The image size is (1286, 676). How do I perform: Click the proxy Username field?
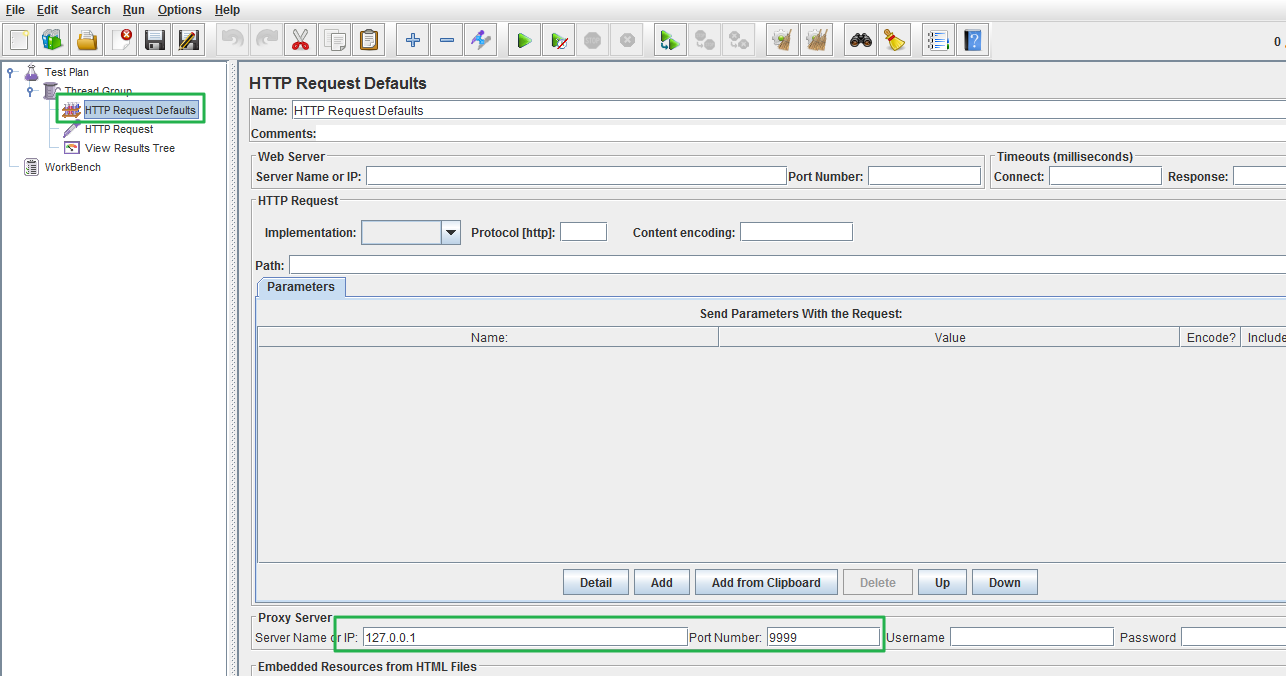pyautogui.click(x=1031, y=637)
